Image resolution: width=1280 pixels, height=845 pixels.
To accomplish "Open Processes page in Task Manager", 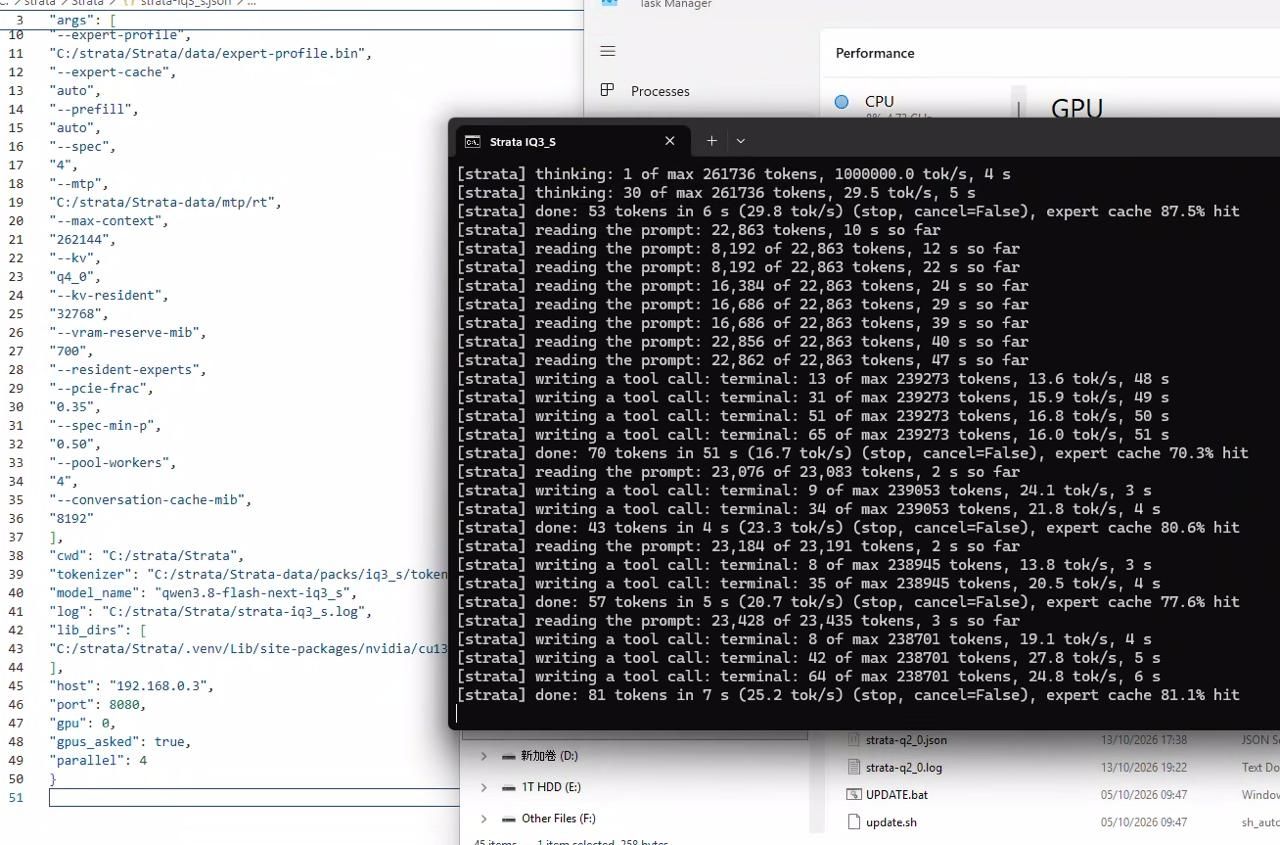I will pyautogui.click(x=660, y=91).
